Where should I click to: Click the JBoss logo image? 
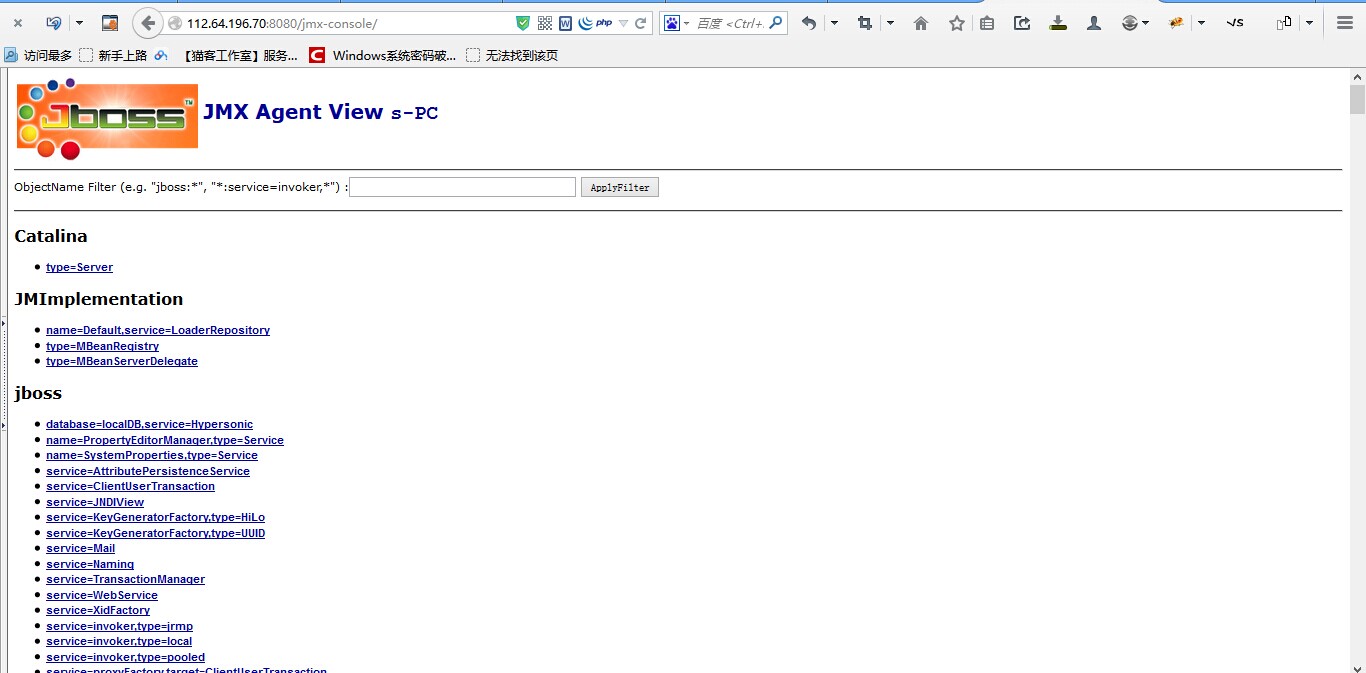[x=107, y=118]
